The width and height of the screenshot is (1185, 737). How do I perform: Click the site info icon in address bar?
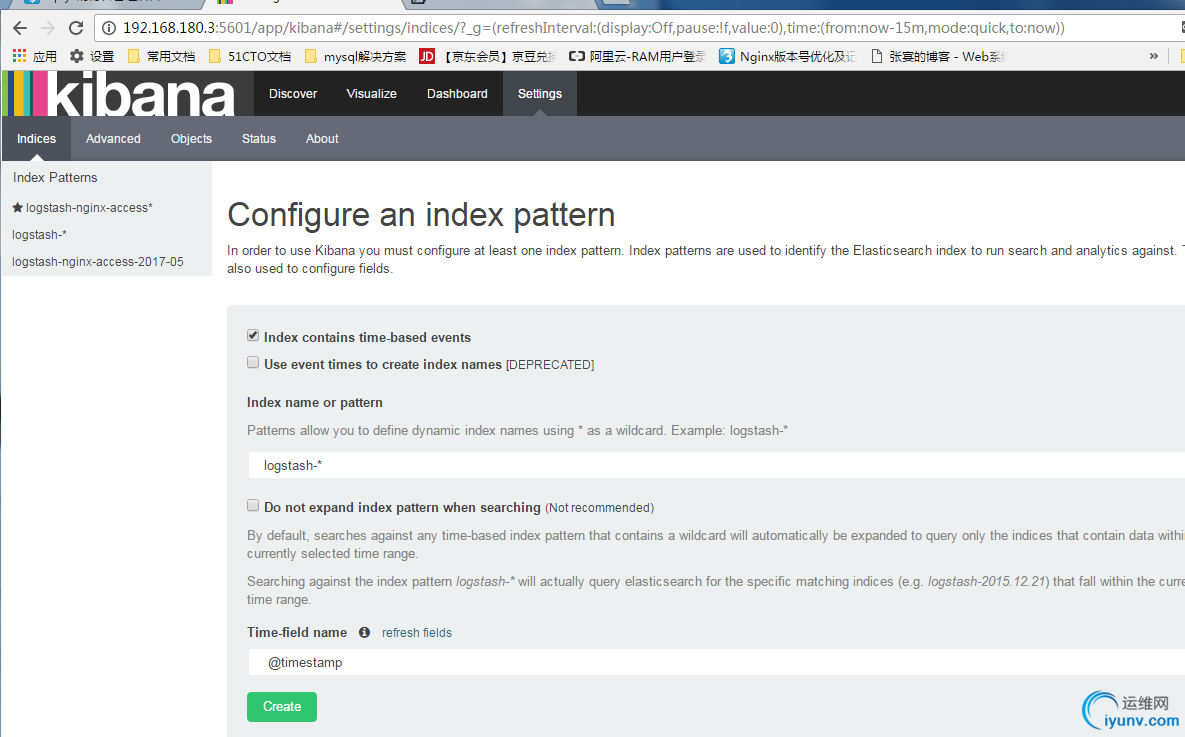109,28
